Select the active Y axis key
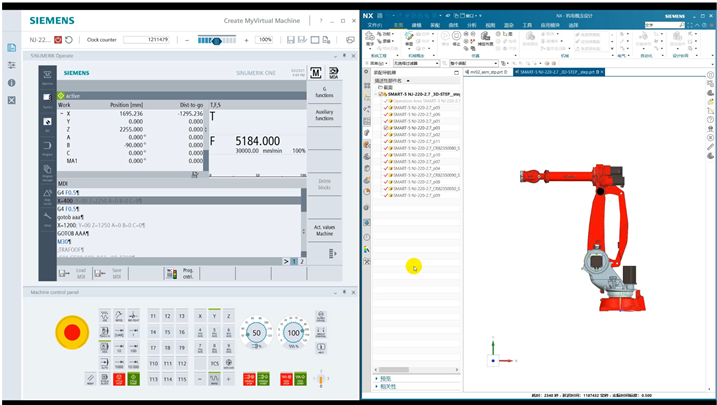 click(214, 316)
